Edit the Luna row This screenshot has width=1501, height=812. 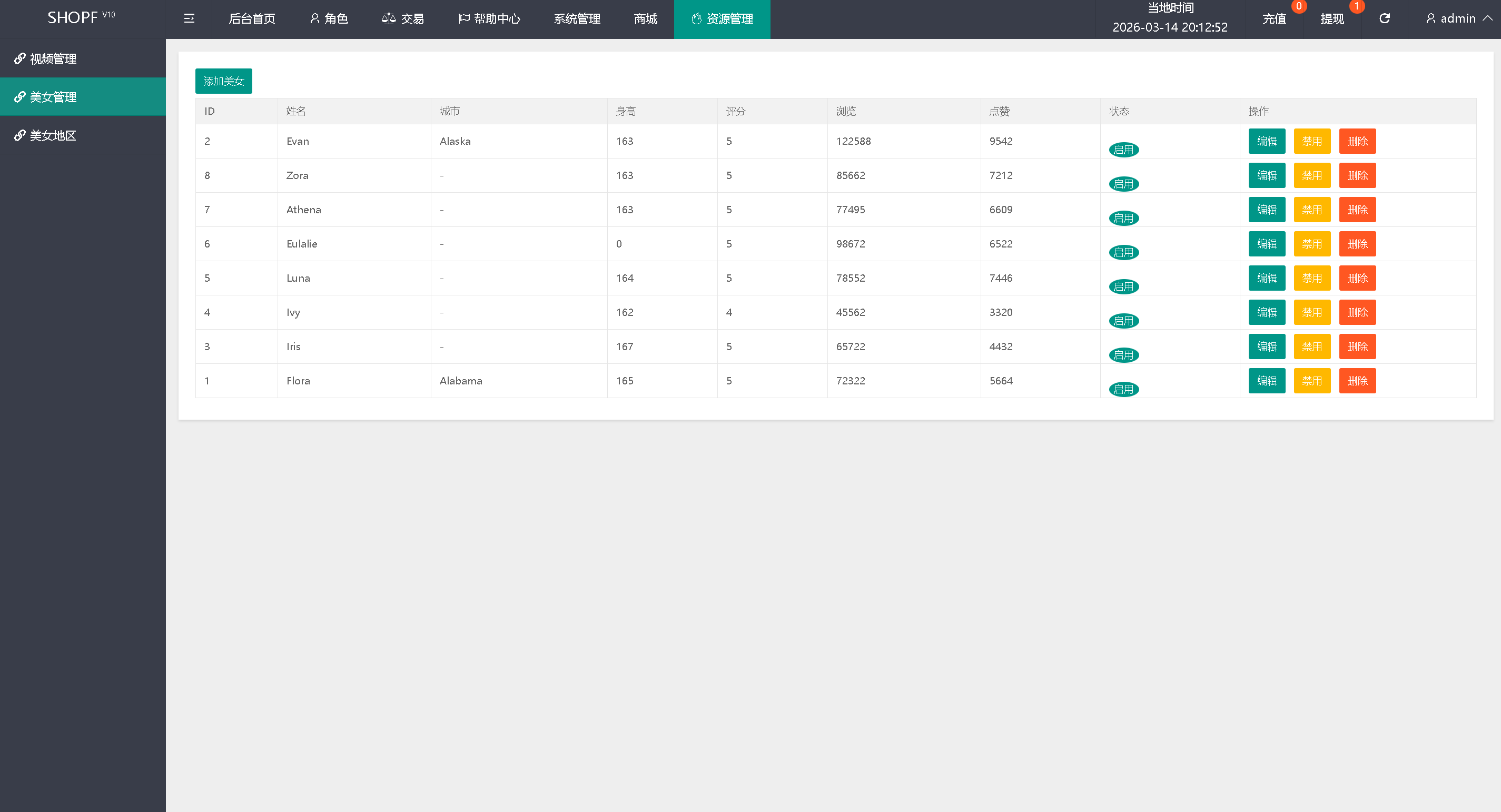pos(1267,278)
